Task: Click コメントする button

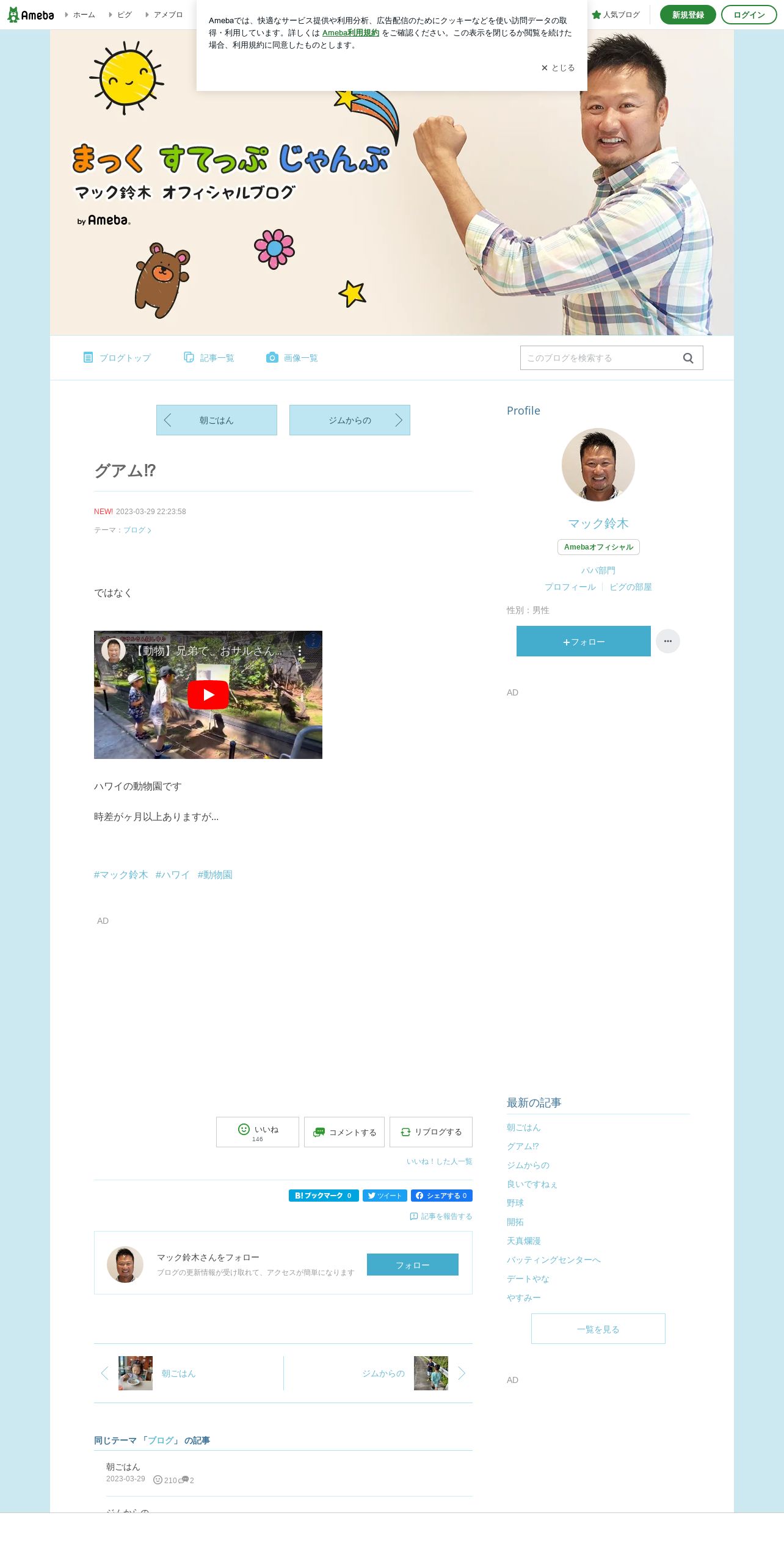Action: pyautogui.click(x=344, y=1132)
